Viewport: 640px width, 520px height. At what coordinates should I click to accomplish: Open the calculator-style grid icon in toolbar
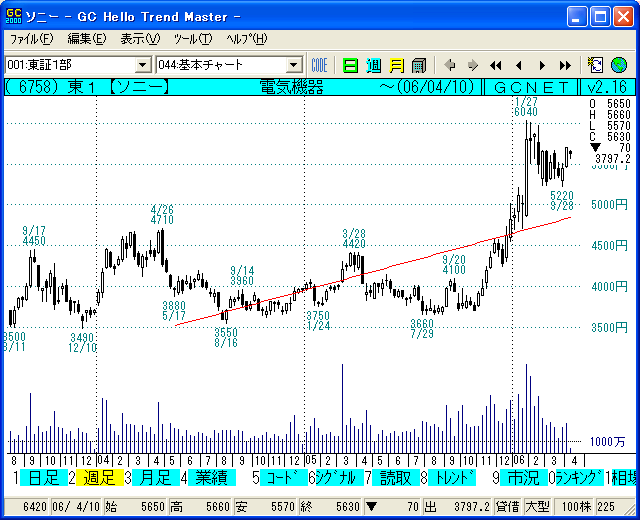(x=419, y=65)
